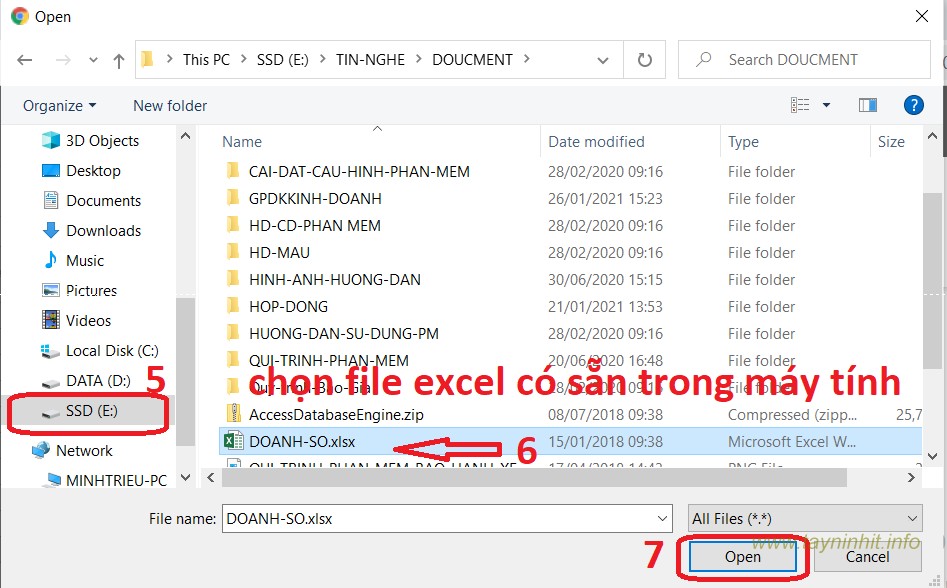Open Downloads in the navigation pane

[103, 231]
